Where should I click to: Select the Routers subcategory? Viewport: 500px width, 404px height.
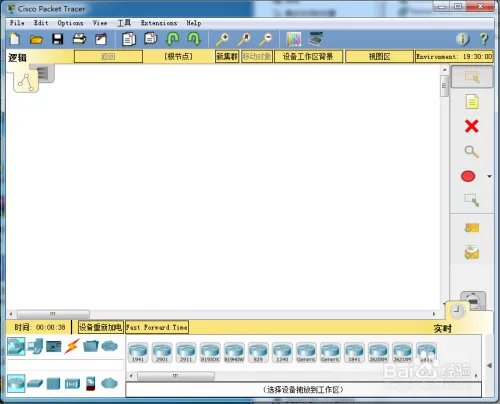pos(16,383)
